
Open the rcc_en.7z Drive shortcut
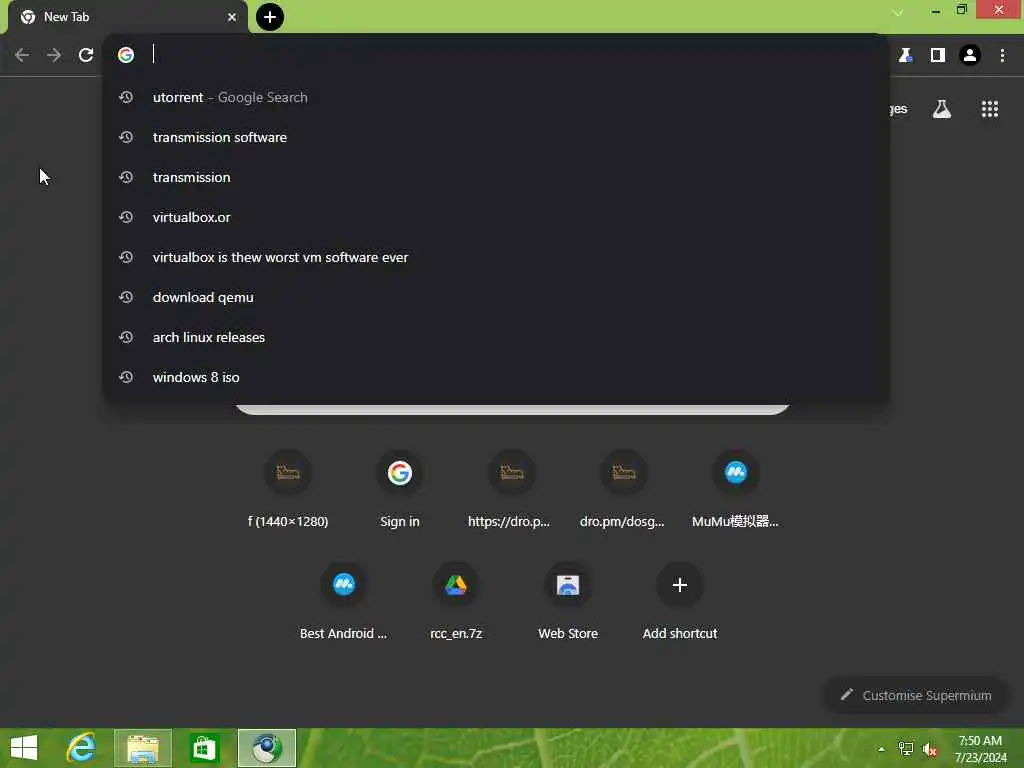(456, 601)
